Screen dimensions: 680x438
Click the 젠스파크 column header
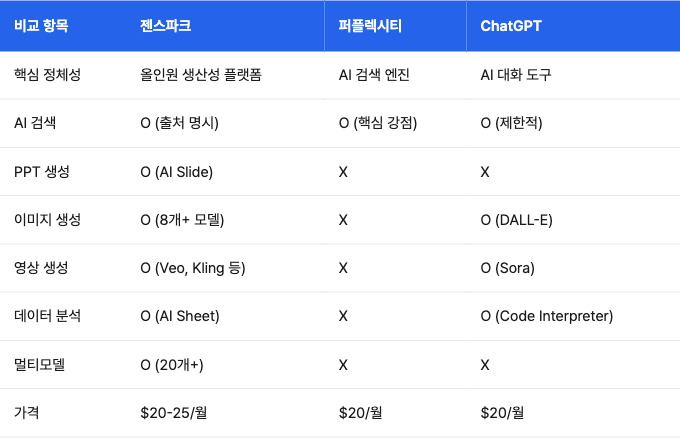pos(165,26)
